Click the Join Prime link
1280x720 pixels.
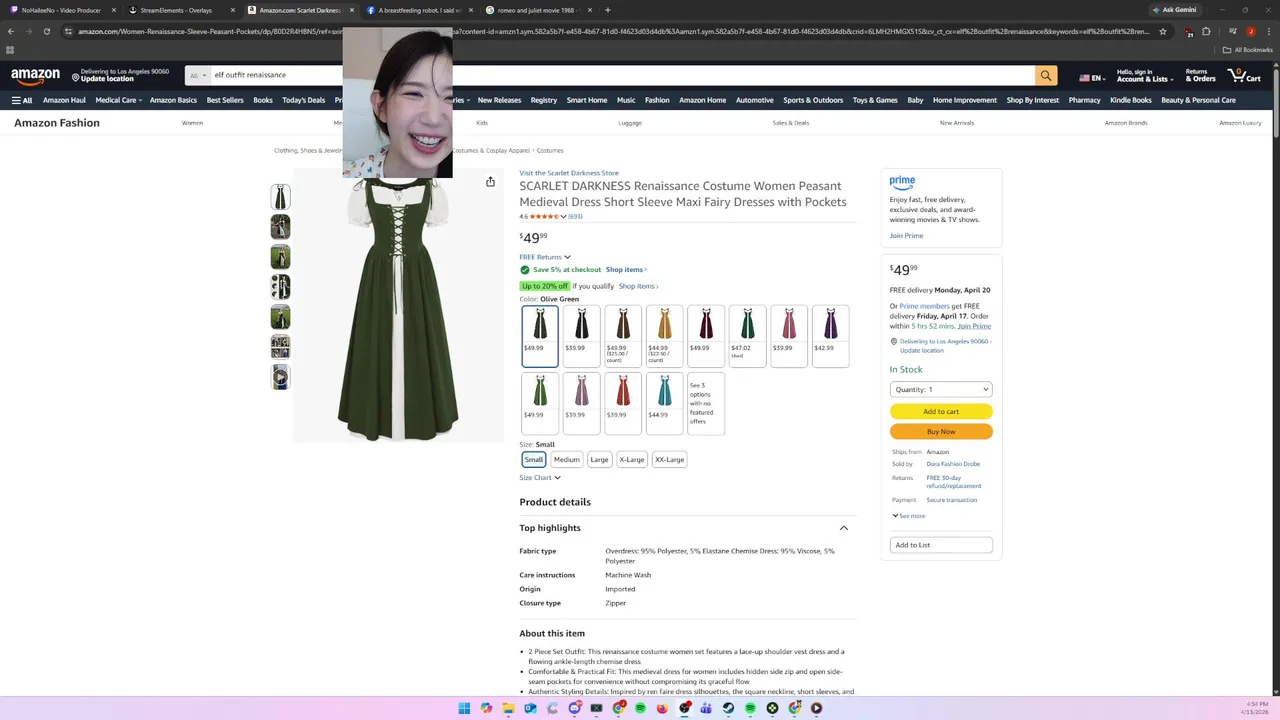pos(906,236)
